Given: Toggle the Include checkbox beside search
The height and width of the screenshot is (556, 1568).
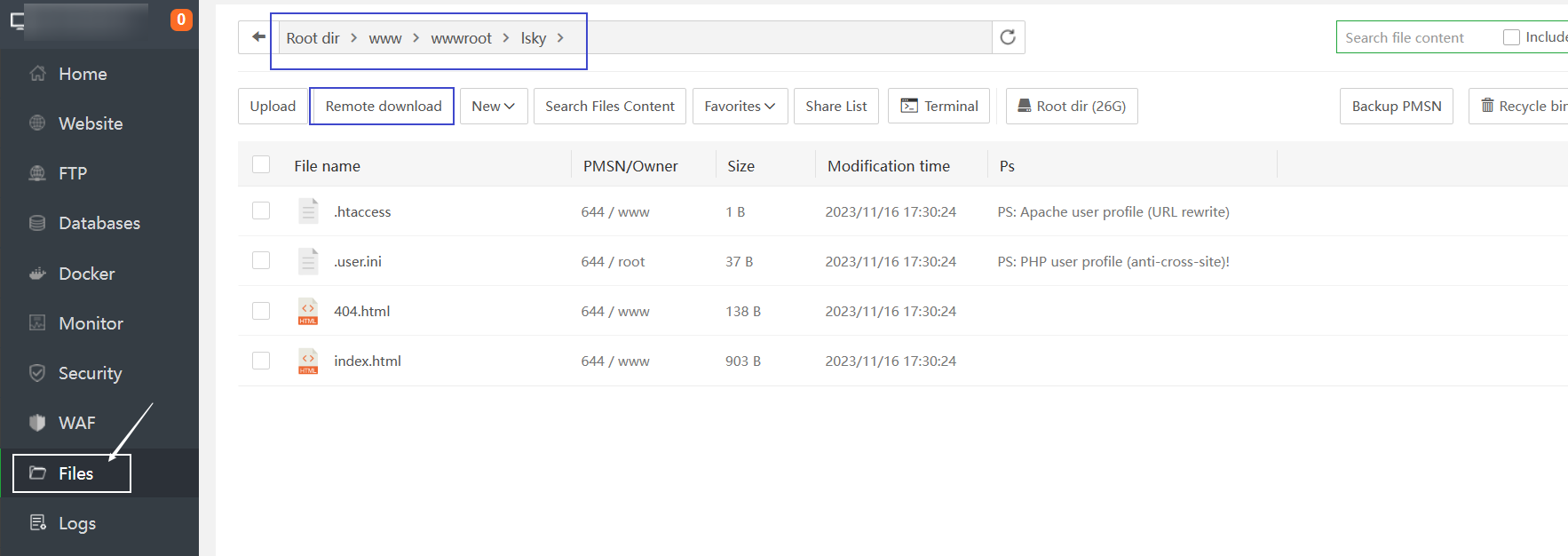Looking at the screenshot, I should 1511,37.
